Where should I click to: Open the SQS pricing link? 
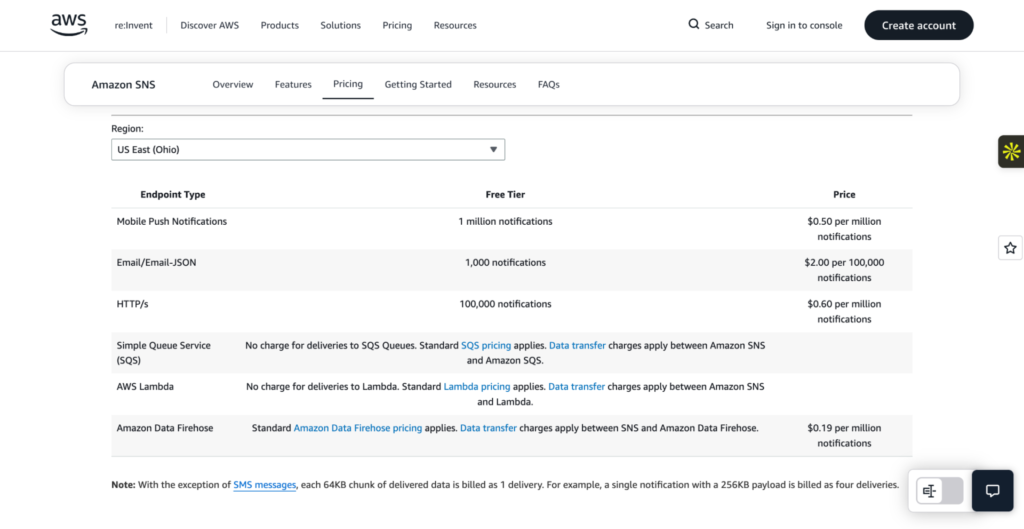tap(486, 345)
